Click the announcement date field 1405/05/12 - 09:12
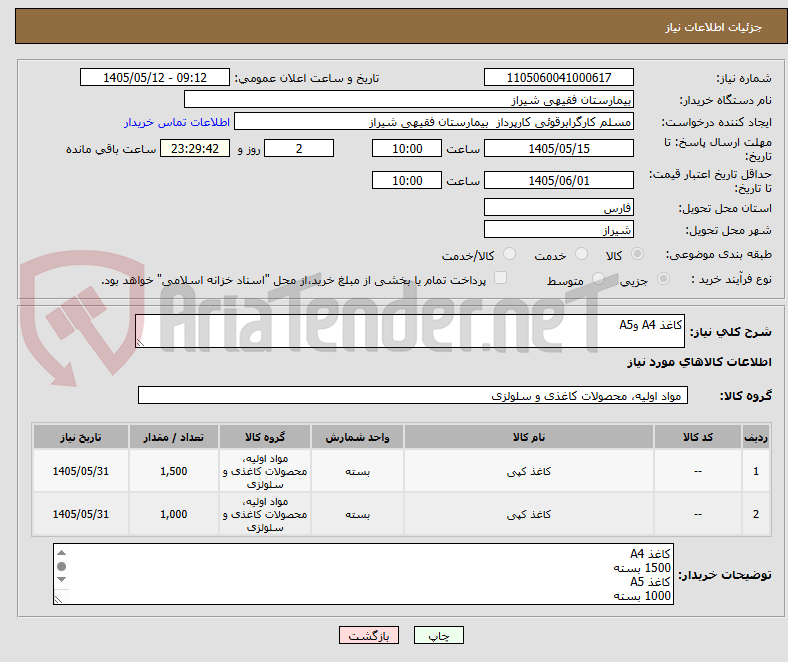The image size is (788, 662). pos(155,77)
